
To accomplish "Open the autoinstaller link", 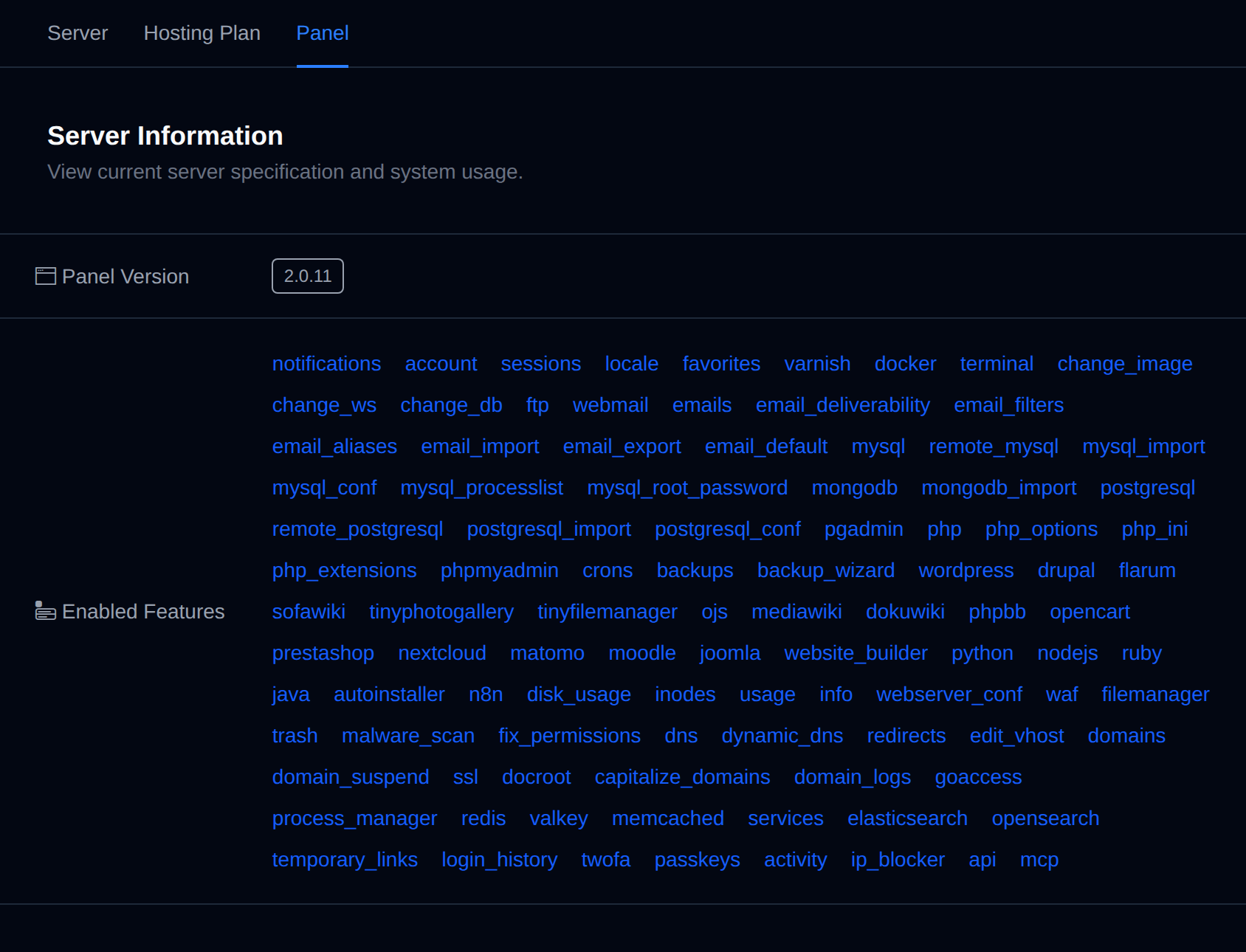I will [x=390, y=694].
